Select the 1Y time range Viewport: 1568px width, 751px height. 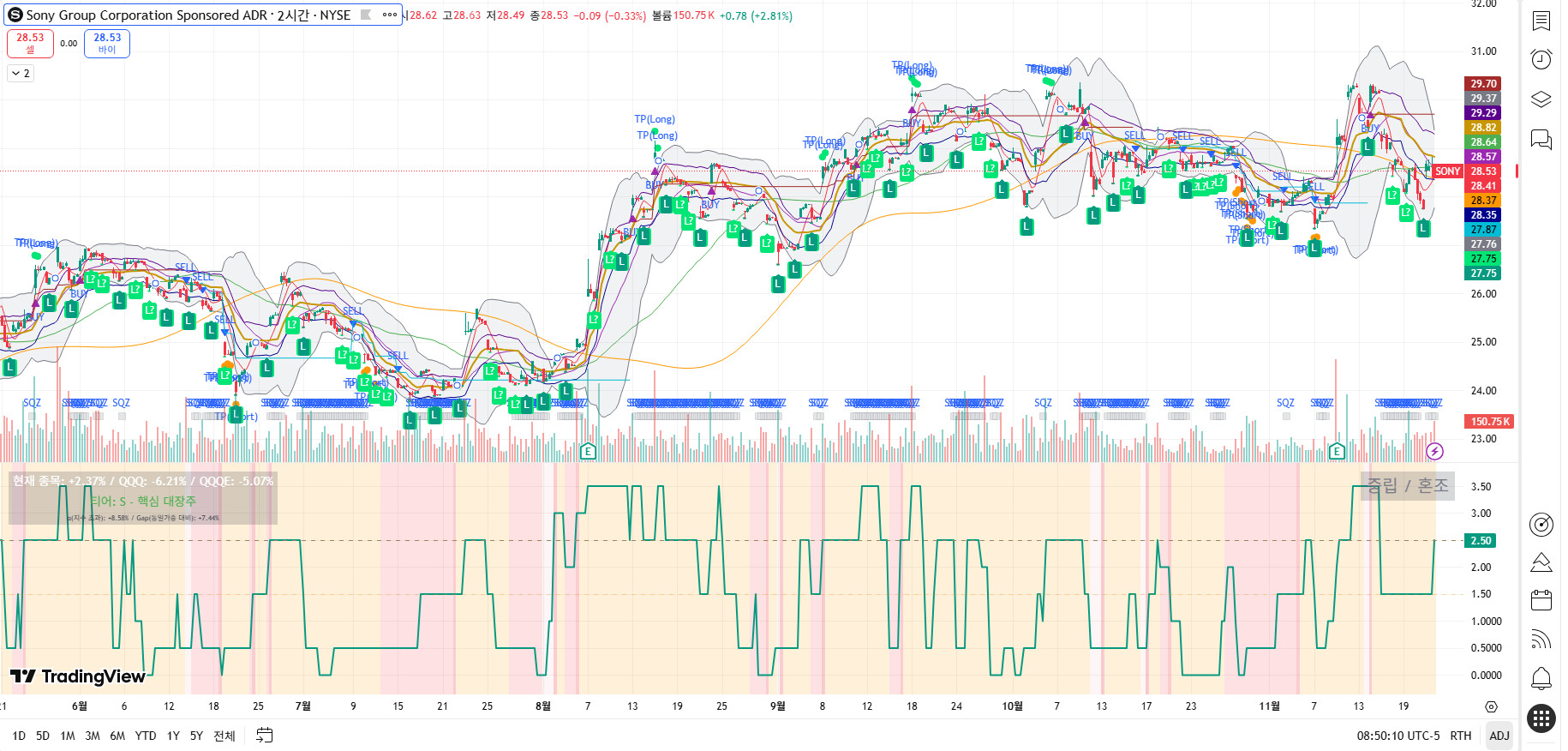click(173, 736)
